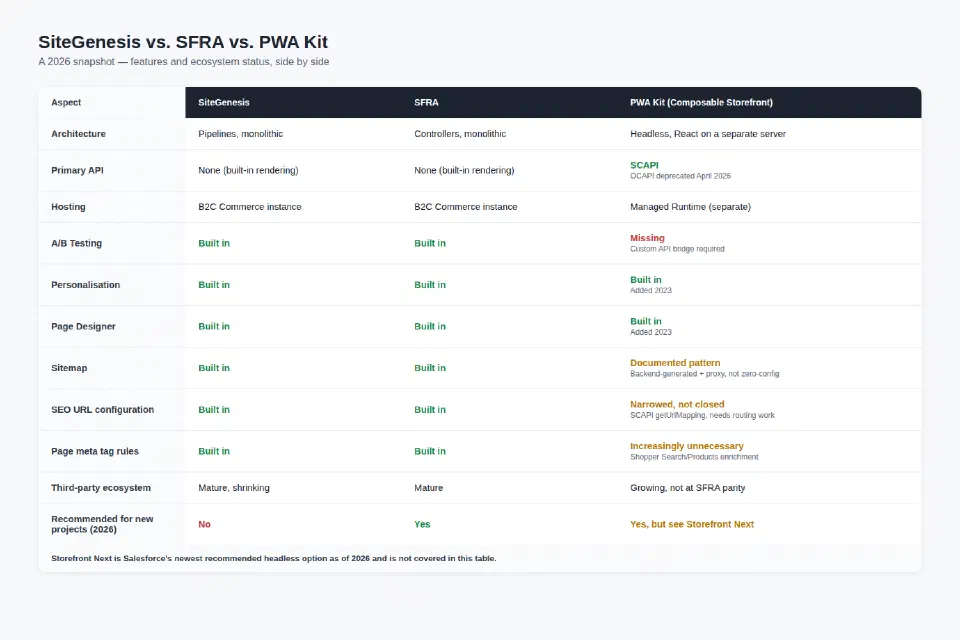
Task: Click the 'Page Designer' row label
Action: (x=83, y=326)
